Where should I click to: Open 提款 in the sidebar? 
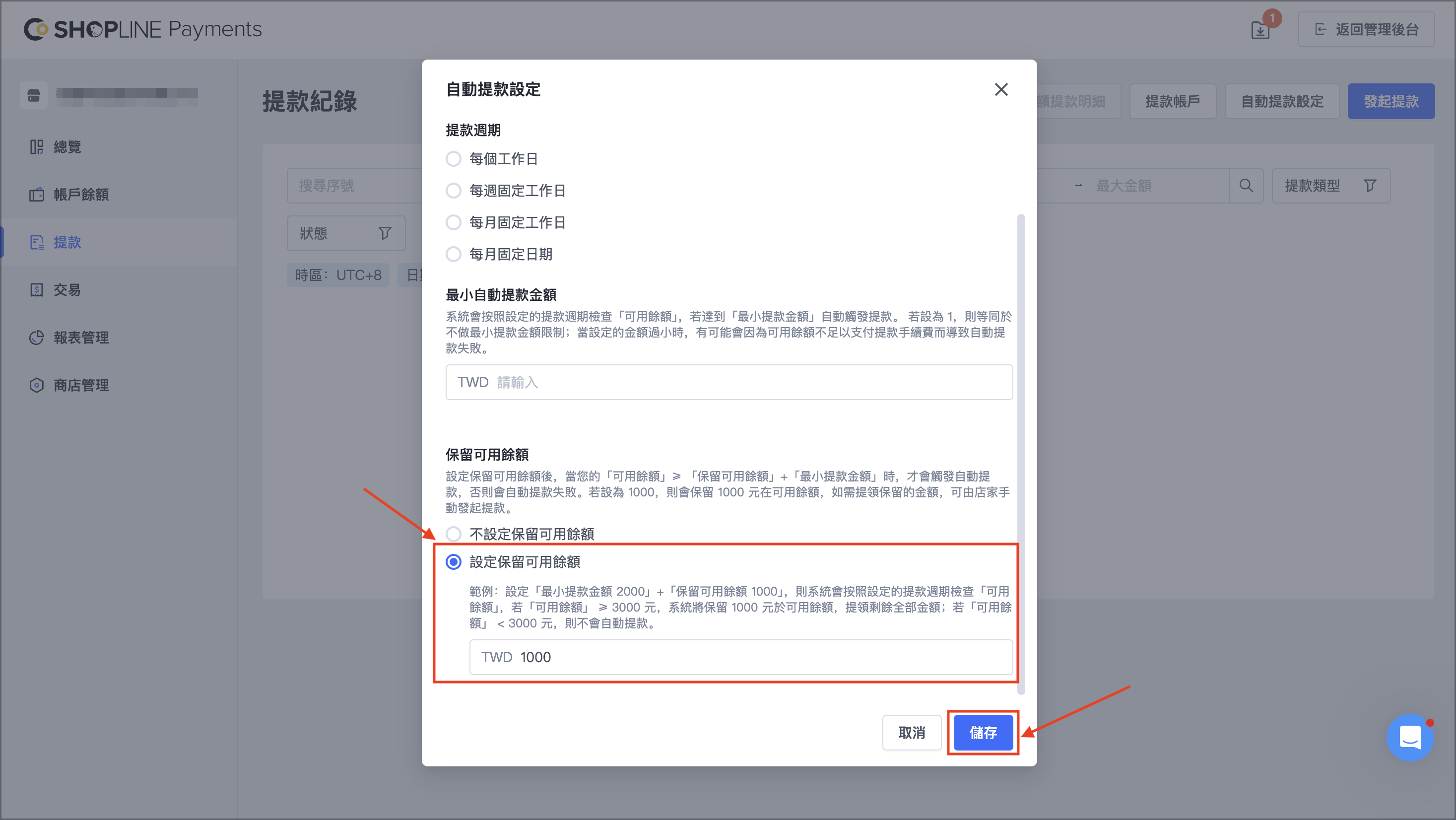point(119,242)
